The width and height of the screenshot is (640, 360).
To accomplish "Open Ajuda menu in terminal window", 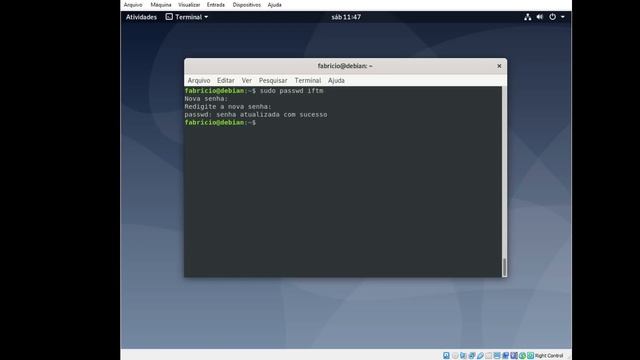I will pos(336,80).
